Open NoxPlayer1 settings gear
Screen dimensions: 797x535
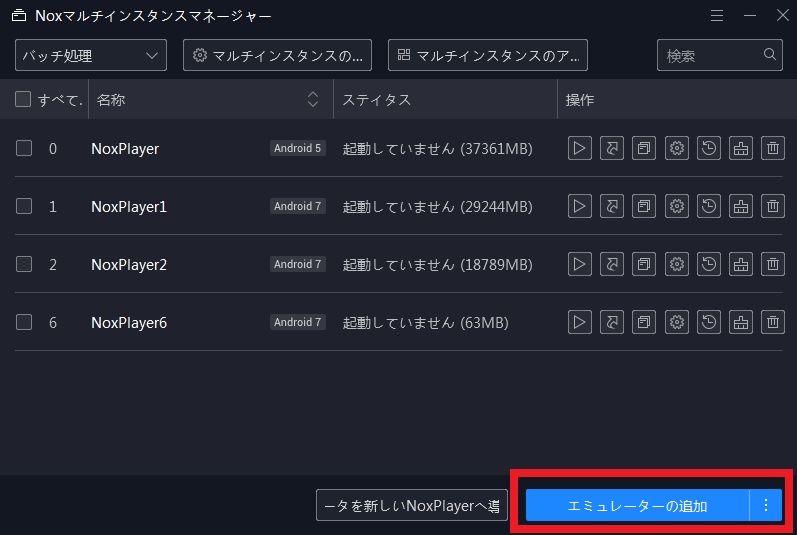[x=677, y=206]
